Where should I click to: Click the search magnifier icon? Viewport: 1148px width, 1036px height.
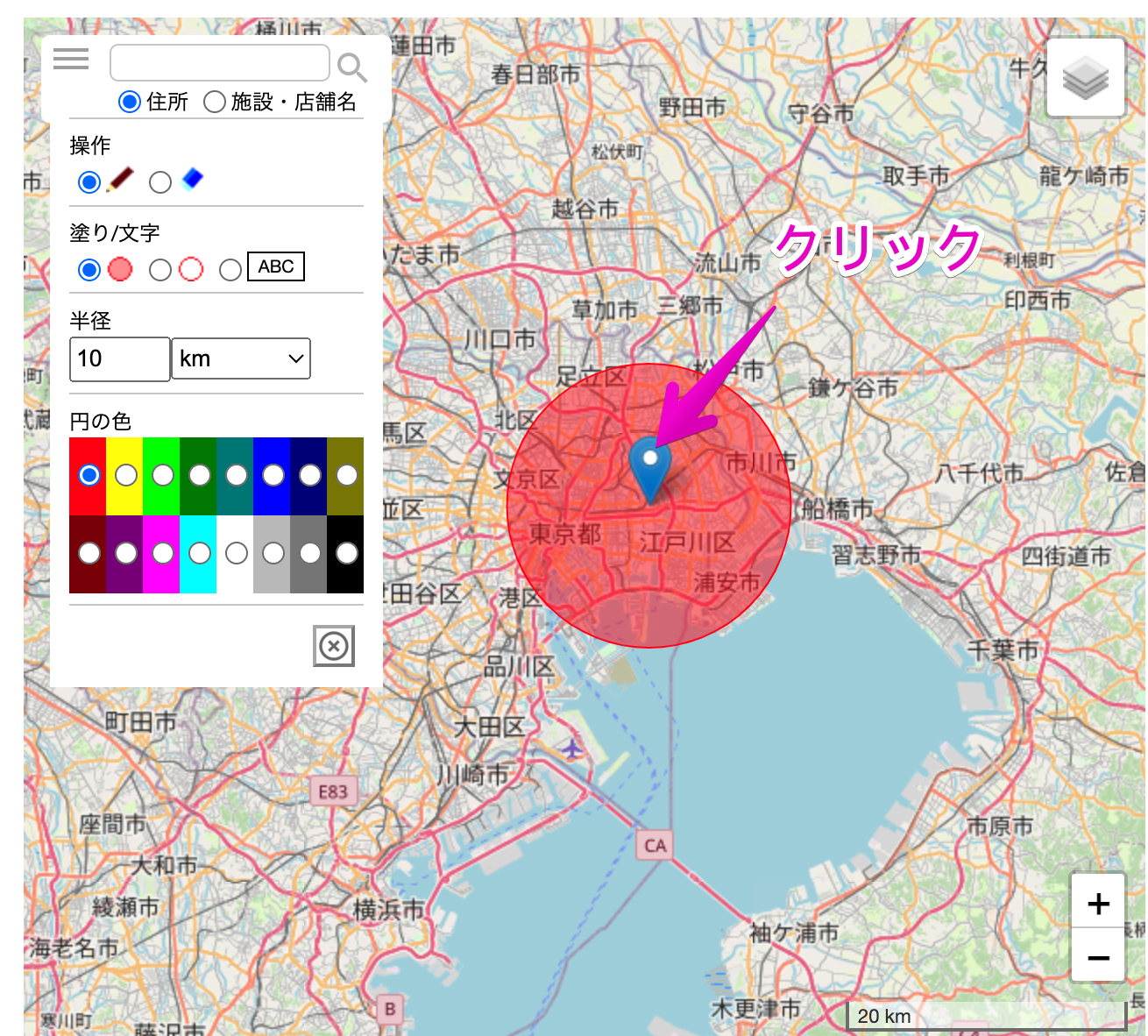tap(350, 67)
